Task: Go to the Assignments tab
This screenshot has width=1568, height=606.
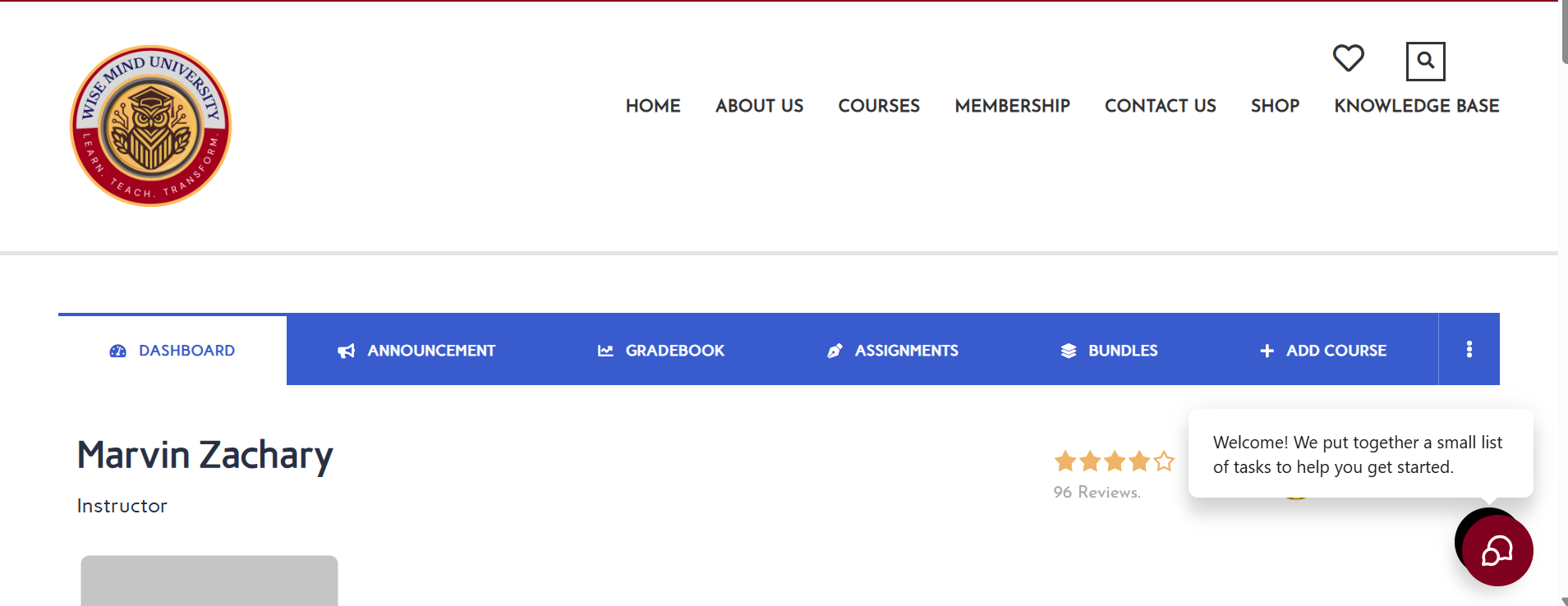Action: (x=893, y=351)
